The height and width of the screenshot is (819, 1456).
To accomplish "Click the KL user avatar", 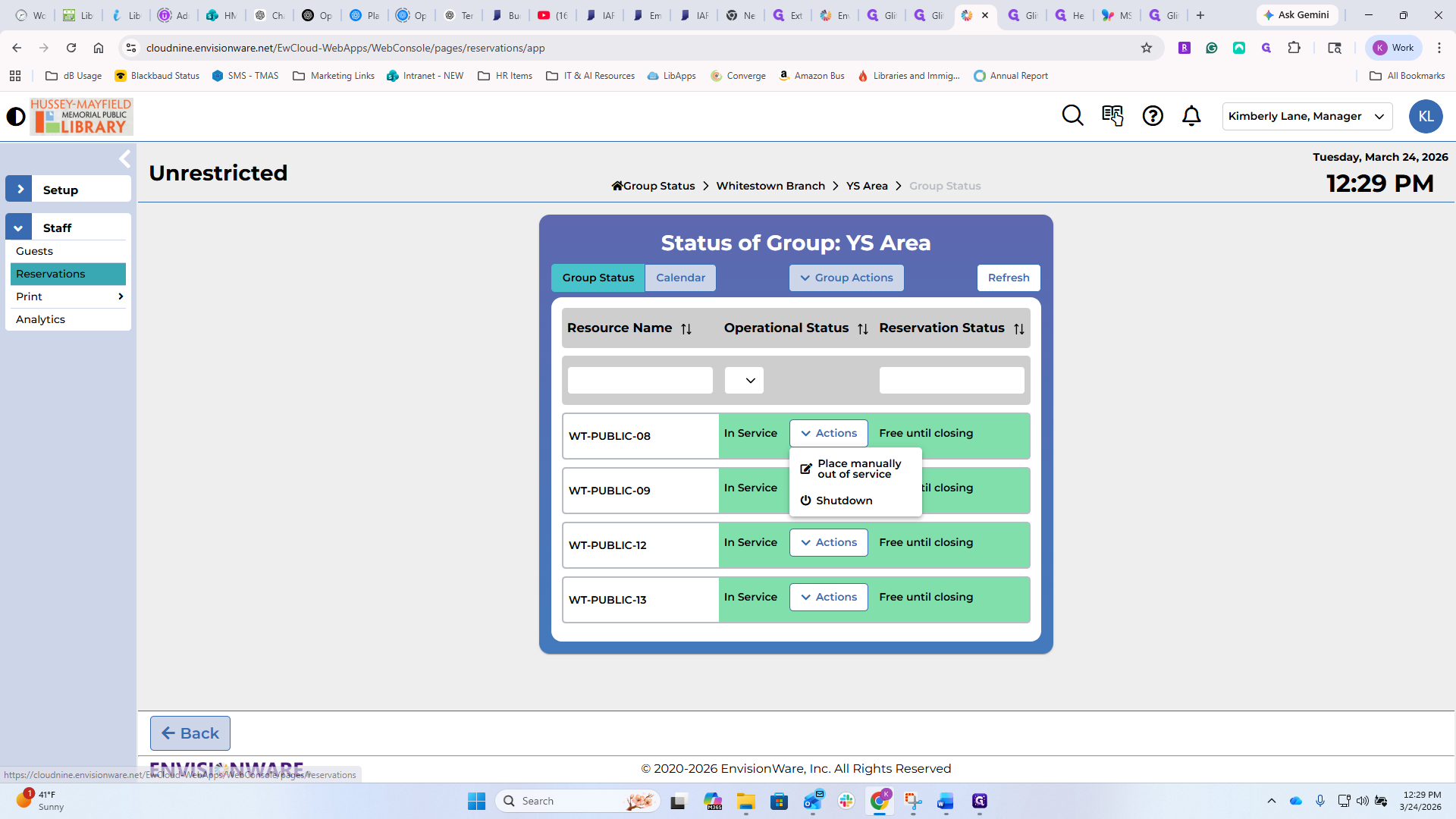I will click(1426, 117).
